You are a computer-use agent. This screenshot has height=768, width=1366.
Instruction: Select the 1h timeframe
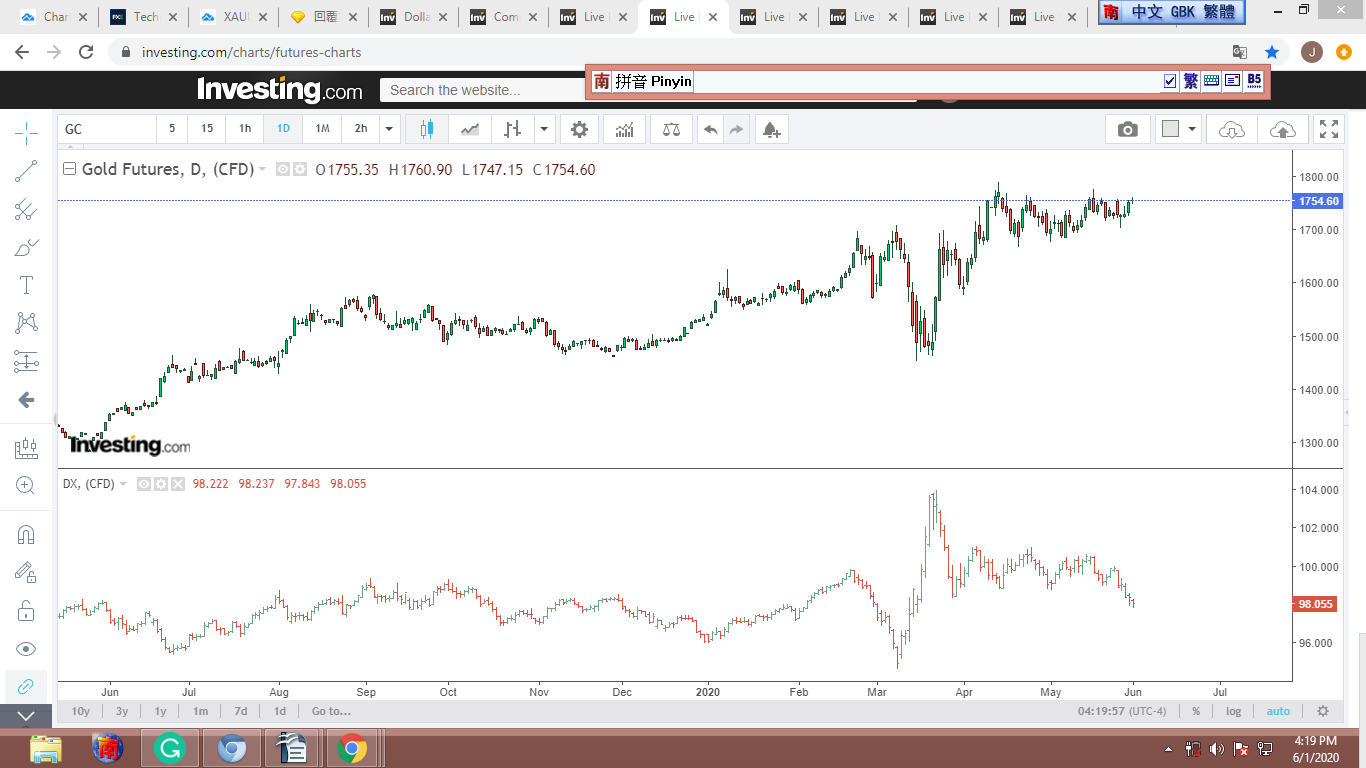tap(245, 129)
